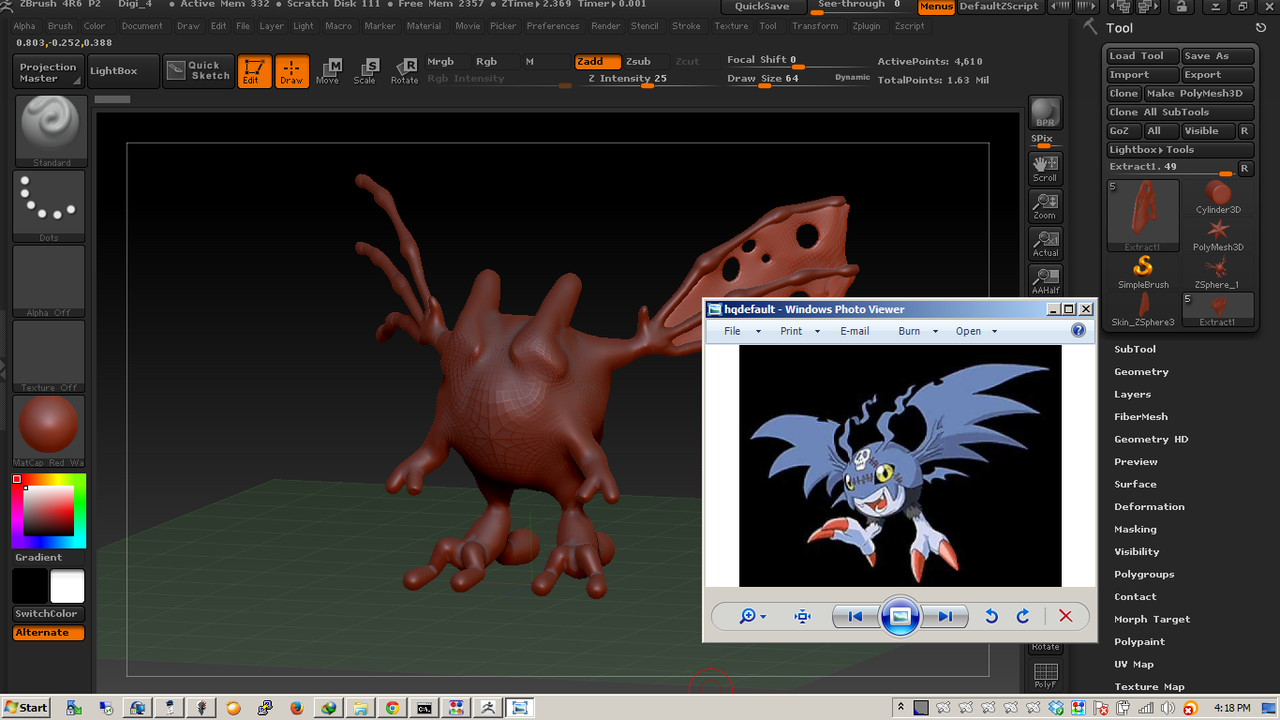Open the Texture Off picker
The height and width of the screenshot is (720, 1280).
(x=51, y=357)
